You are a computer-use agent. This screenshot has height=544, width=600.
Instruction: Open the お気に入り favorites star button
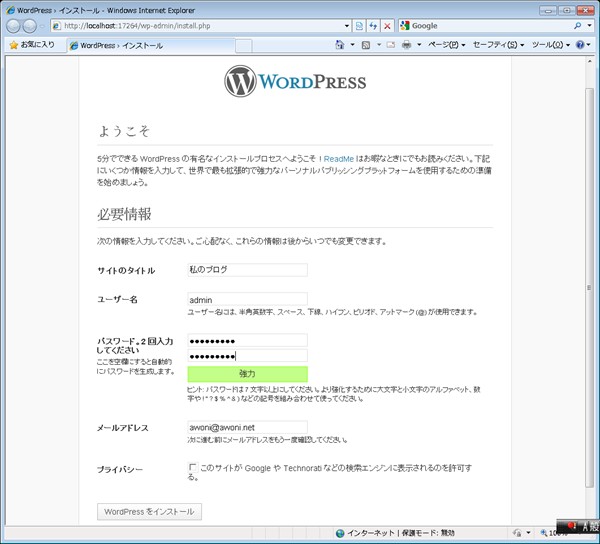pyautogui.click(x=32, y=45)
